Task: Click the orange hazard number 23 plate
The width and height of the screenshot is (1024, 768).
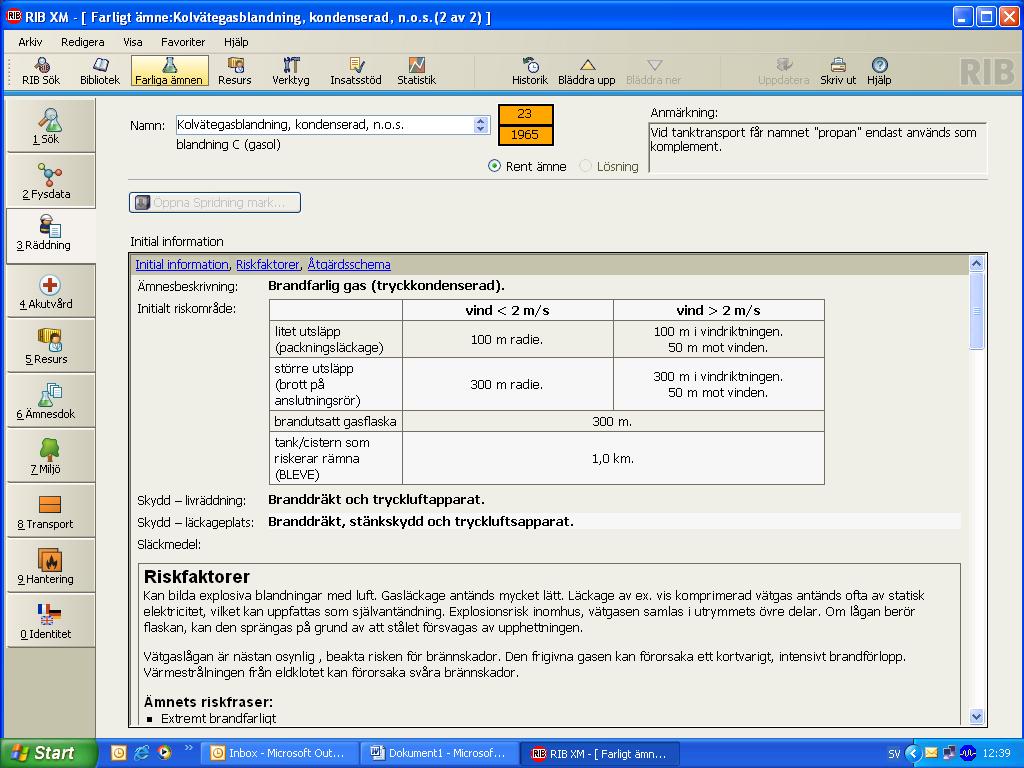Action: 525,114
